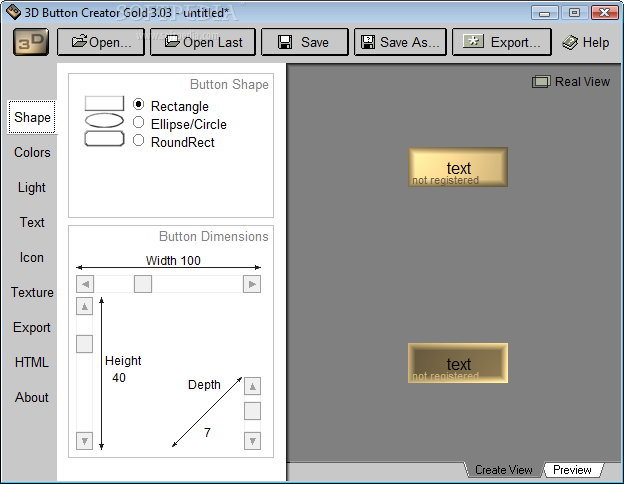Click the Button Dimensions heading
624x484 pixels.
coord(214,236)
